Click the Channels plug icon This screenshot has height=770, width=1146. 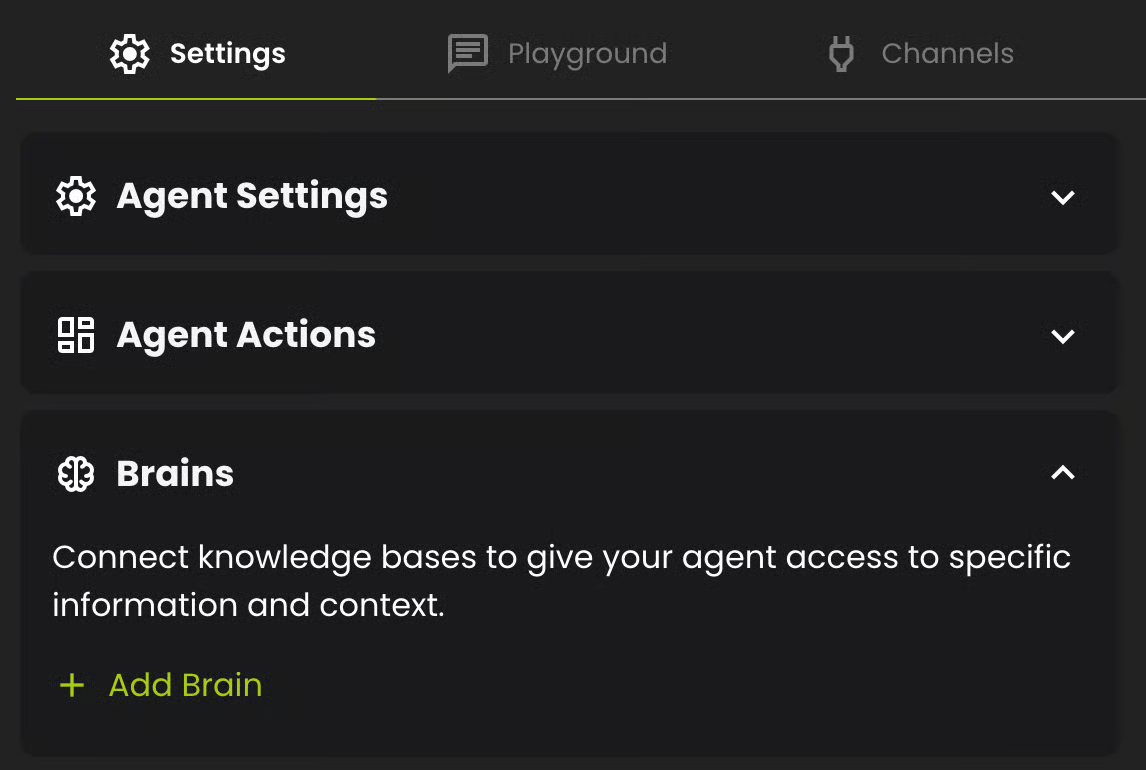pyautogui.click(x=841, y=54)
